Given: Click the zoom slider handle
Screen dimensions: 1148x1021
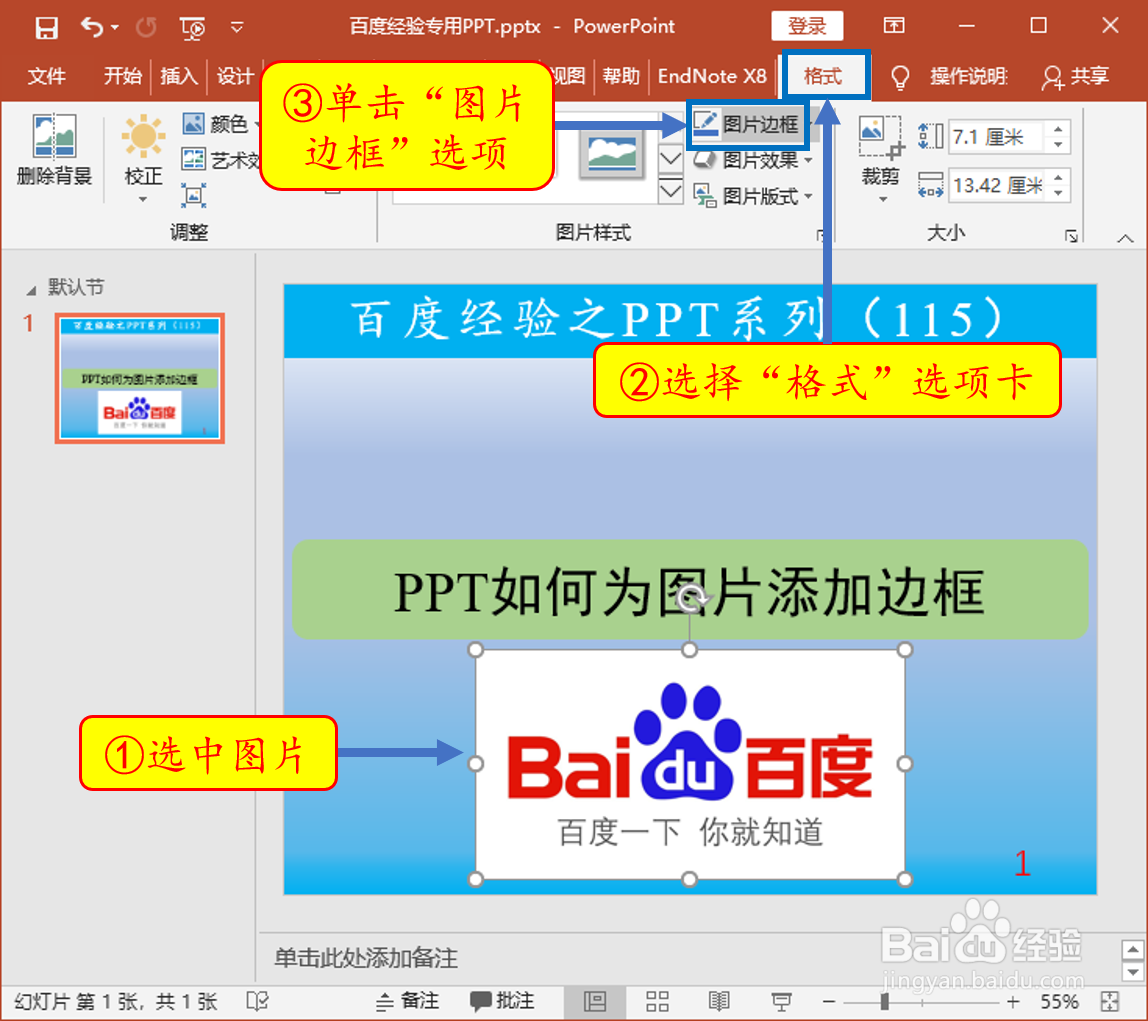Looking at the screenshot, I should (884, 1001).
